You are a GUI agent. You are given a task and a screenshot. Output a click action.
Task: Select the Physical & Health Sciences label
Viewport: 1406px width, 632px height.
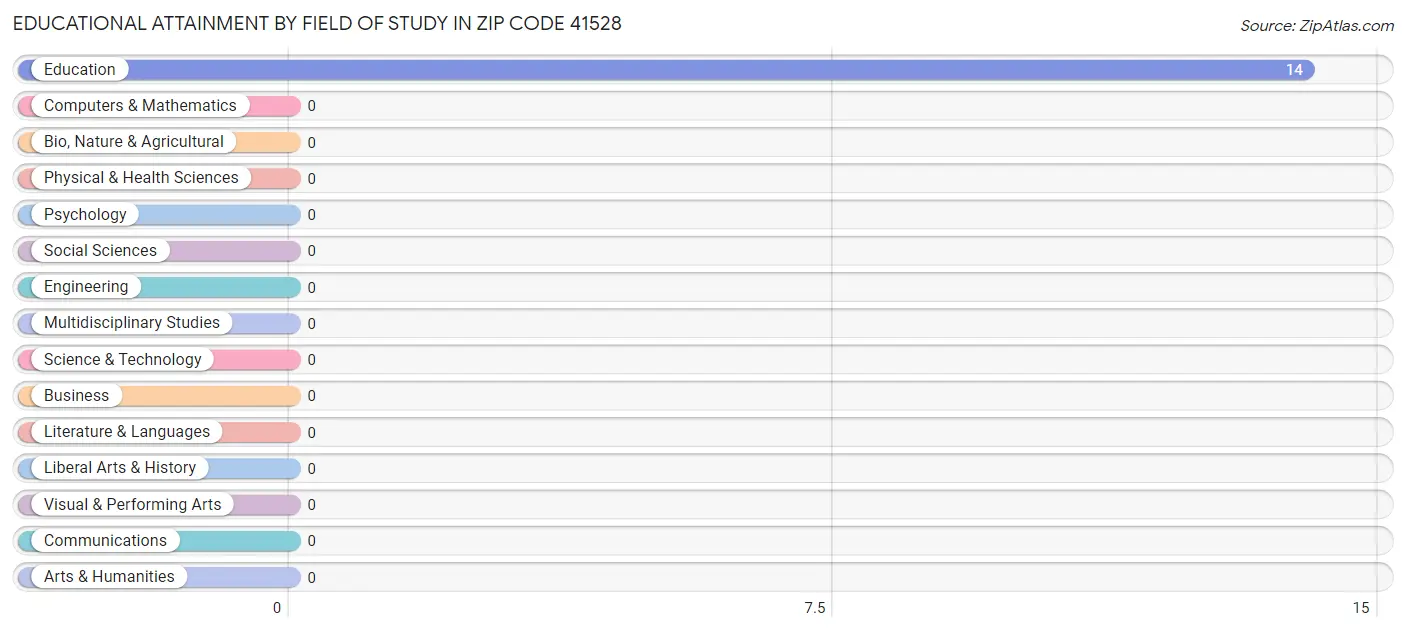[x=141, y=178]
